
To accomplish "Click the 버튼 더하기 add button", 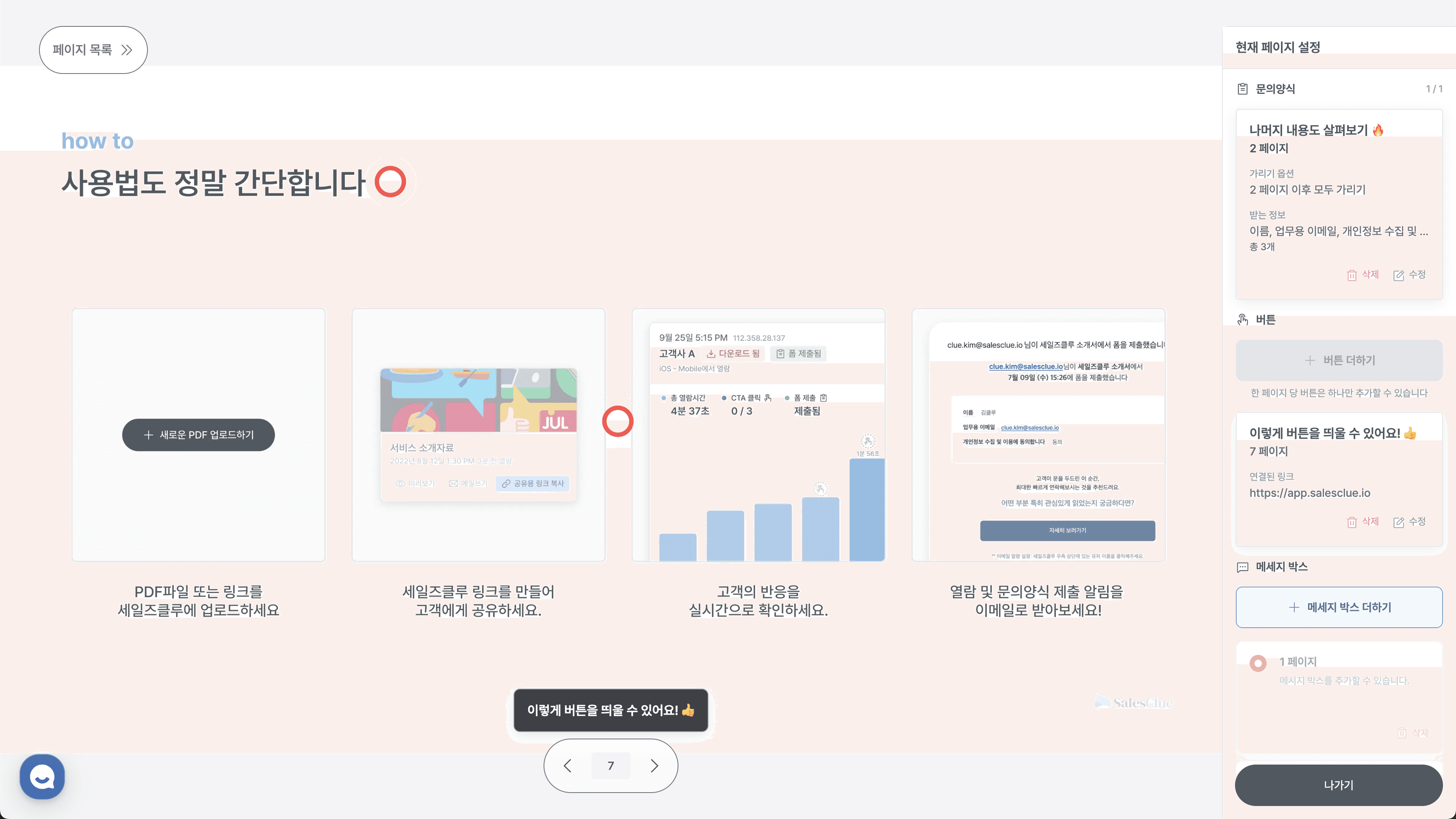I will 1339,360.
